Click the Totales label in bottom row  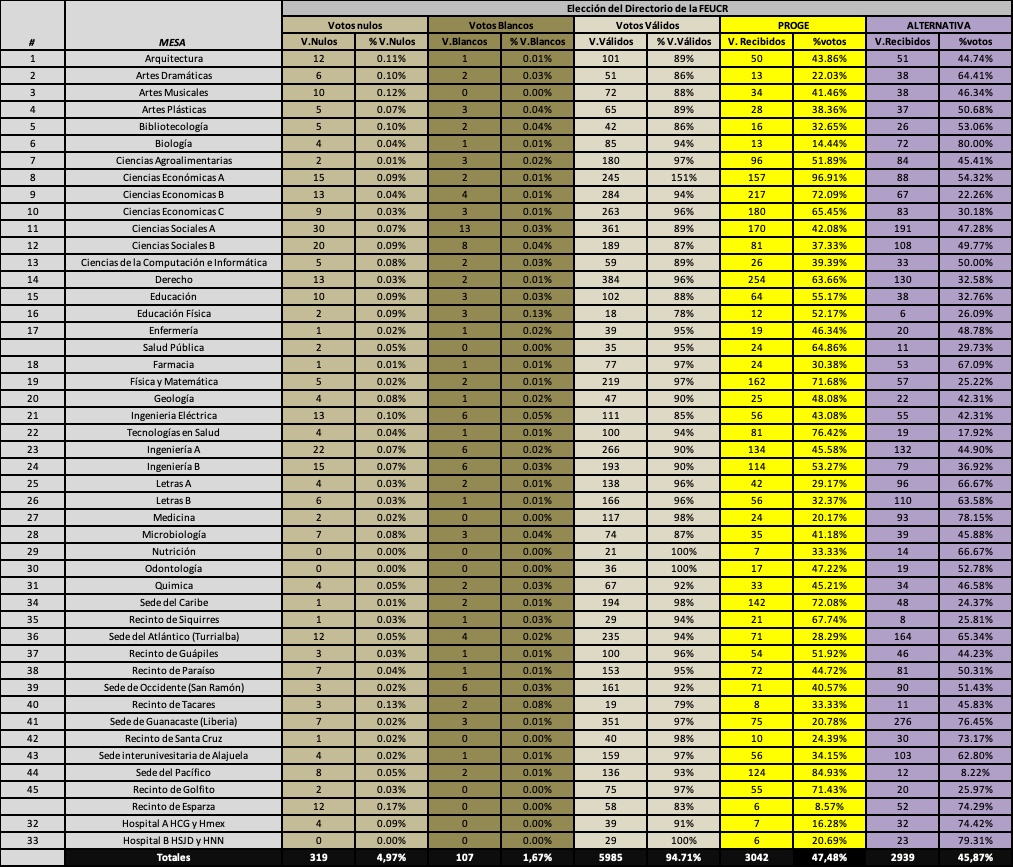[x=173, y=858]
